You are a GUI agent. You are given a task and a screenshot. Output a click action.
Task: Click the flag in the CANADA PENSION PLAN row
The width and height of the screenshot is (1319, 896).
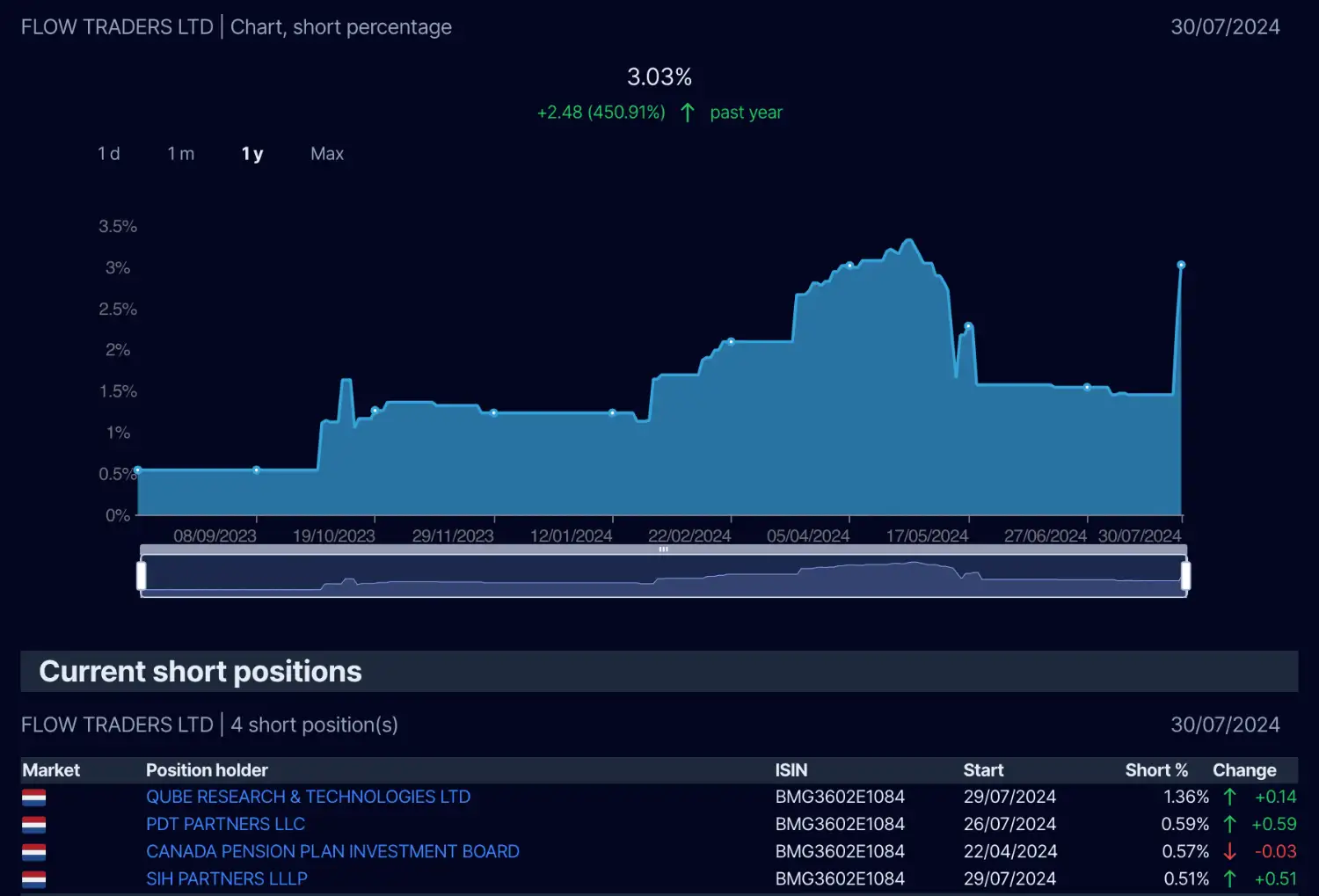(33, 852)
